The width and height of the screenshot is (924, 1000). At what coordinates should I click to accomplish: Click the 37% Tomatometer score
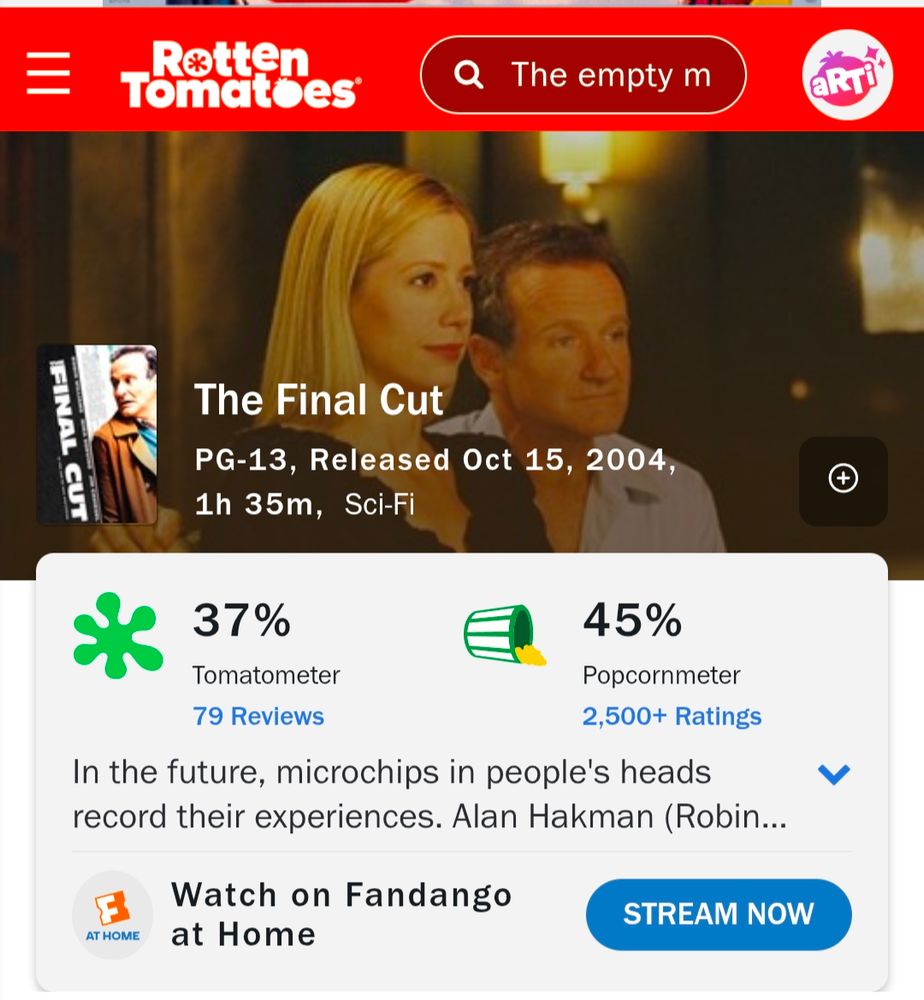(x=242, y=621)
